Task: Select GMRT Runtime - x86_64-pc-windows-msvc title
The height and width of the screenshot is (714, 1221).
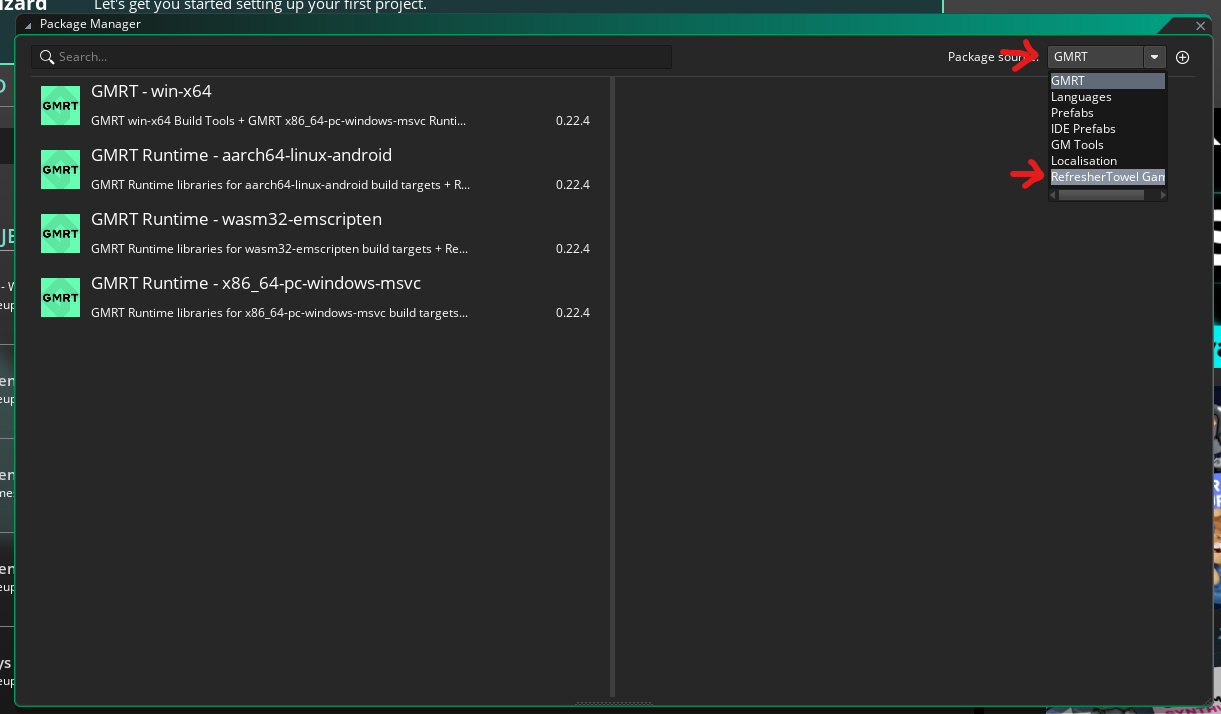Action: click(x=256, y=283)
